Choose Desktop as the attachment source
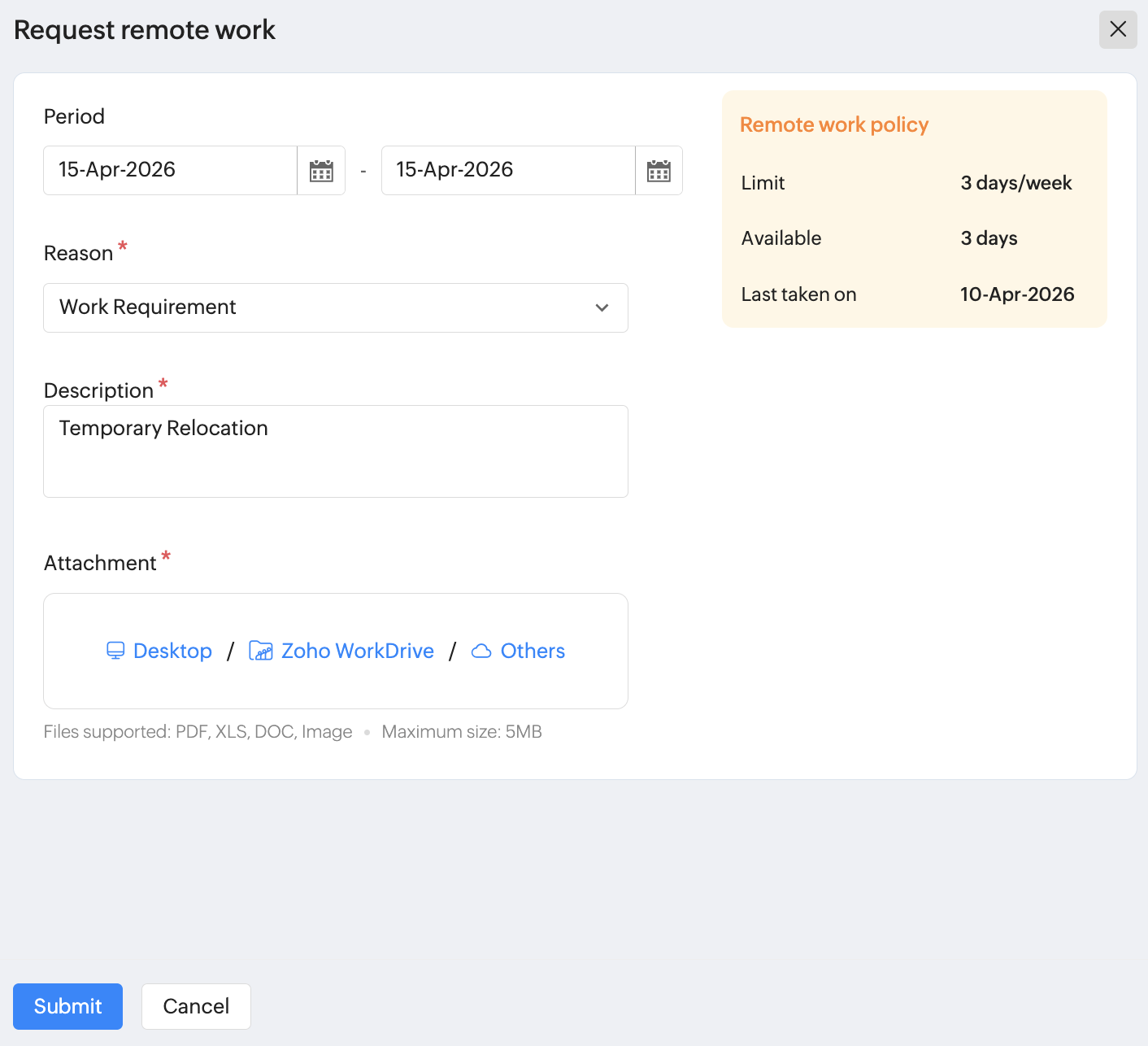The height and width of the screenshot is (1046, 1148). [172, 651]
